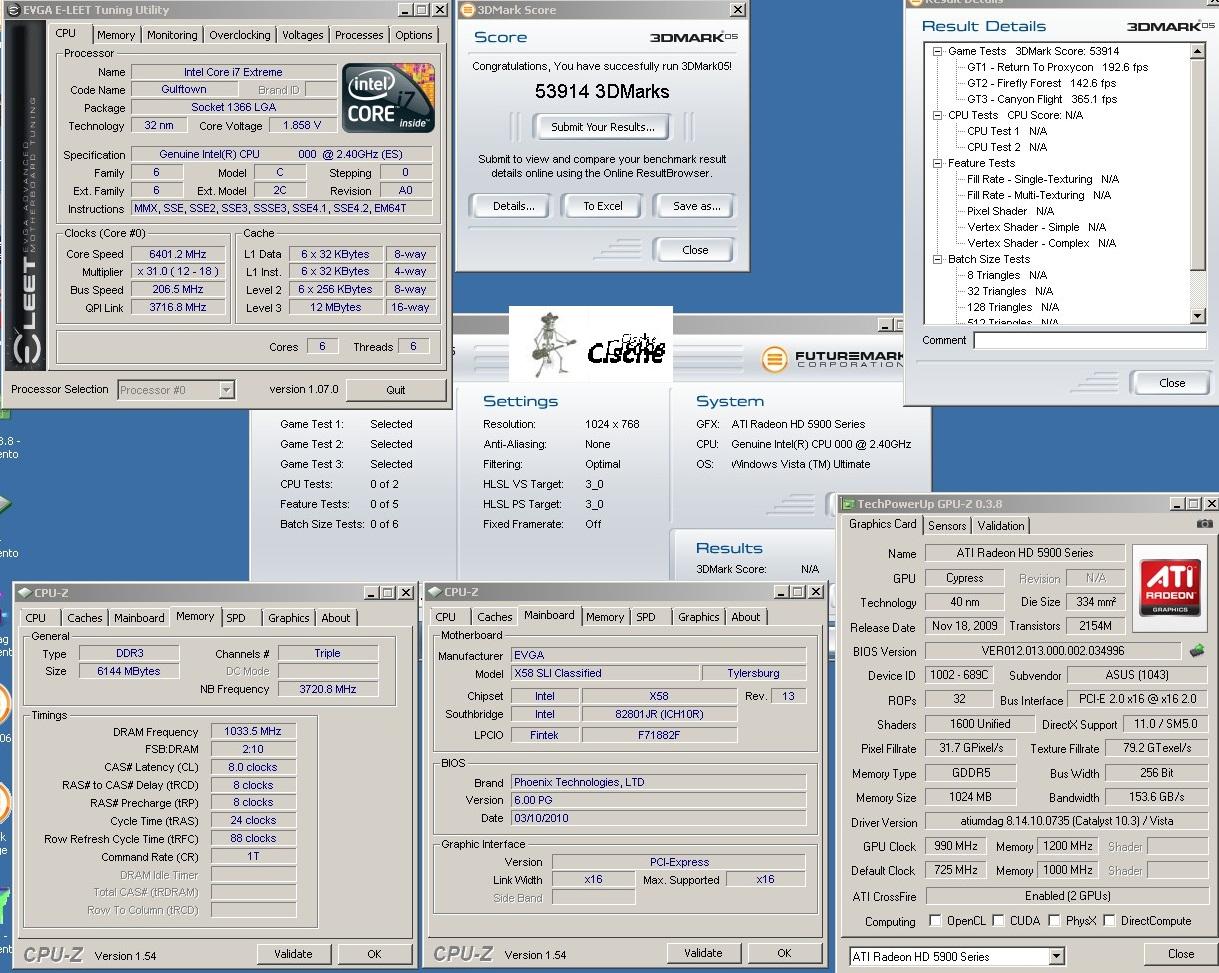
Task: Collapse the CPU Tests tree node
Action: coord(938,115)
